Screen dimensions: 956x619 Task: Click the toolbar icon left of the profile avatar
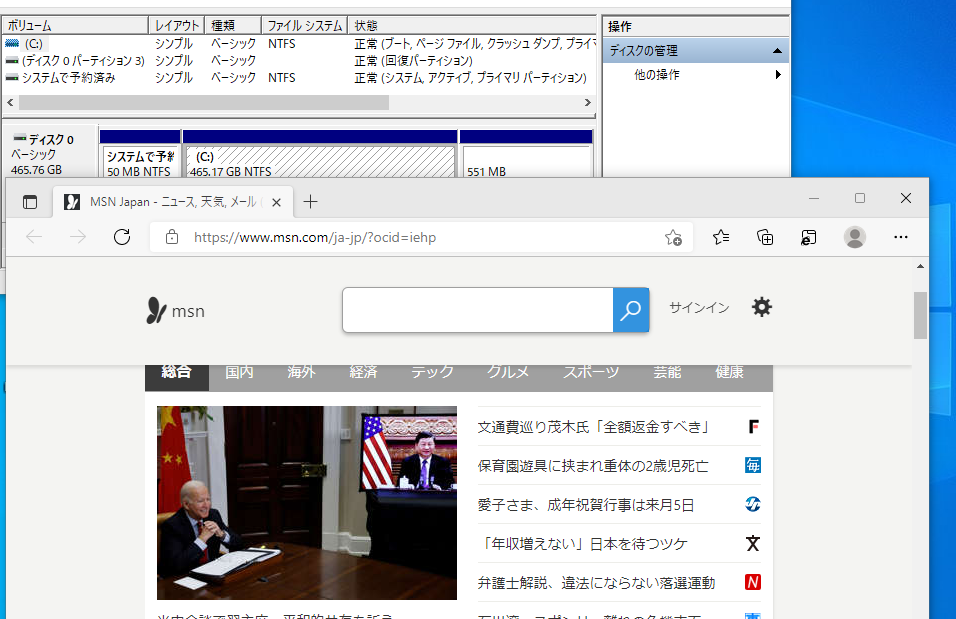click(808, 237)
